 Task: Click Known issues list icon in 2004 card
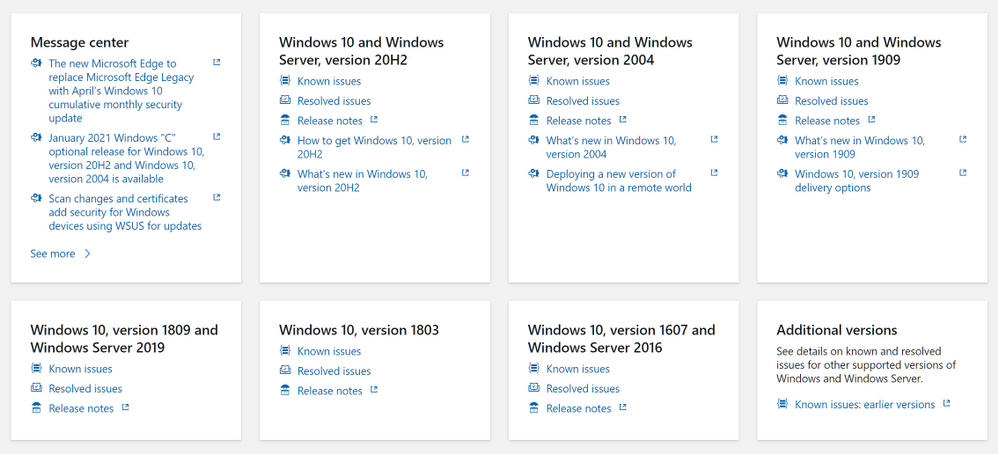[x=533, y=81]
